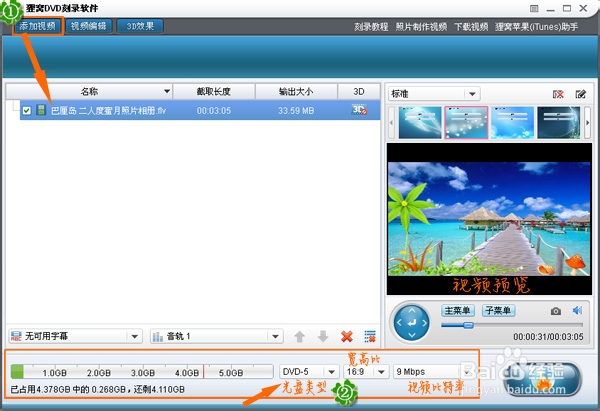
Task: Open the 下载视频 download video link
Action: (x=471, y=27)
